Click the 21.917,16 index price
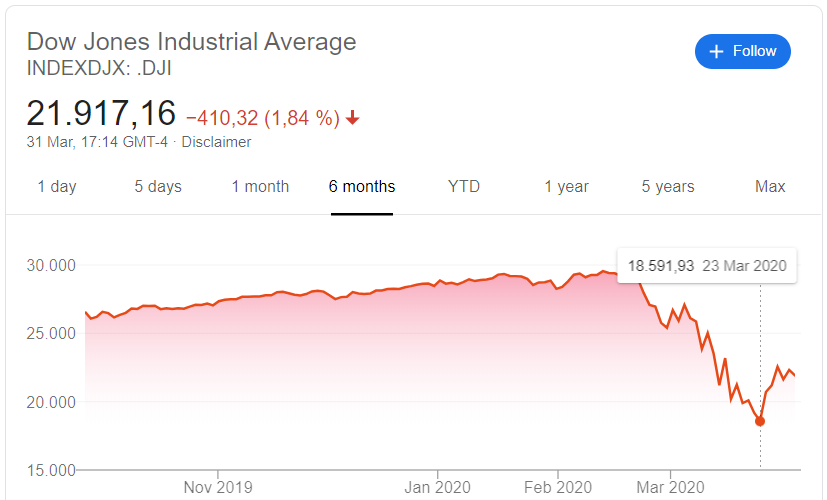The width and height of the screenshot is (827, 500). click(x=101, y=112)
